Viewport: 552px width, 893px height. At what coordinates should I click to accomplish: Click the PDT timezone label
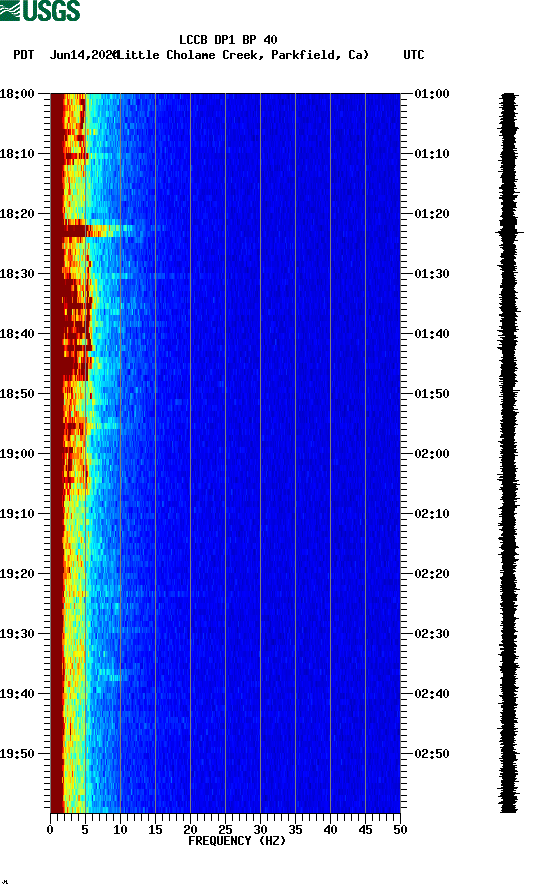[x=23, y=55]
